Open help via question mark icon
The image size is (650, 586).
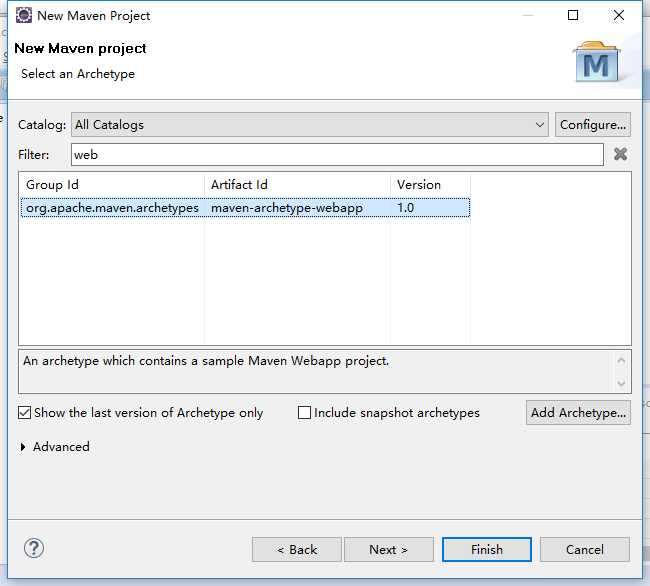[34, 548]
